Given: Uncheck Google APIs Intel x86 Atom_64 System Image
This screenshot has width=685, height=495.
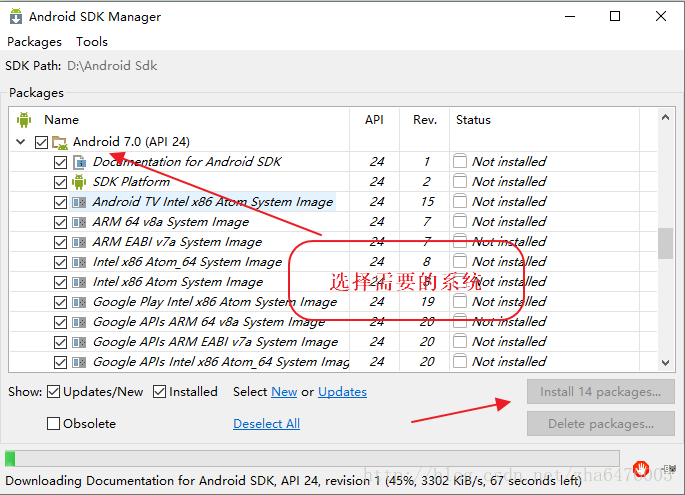Looking at the screenshot, I should (60, 363).
